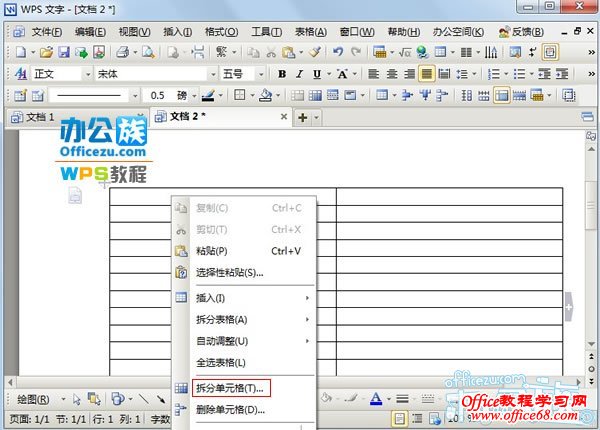Click the select objects pointer in drawing bar
Viewport: 600px width, 430px height.
pos(77,399)
